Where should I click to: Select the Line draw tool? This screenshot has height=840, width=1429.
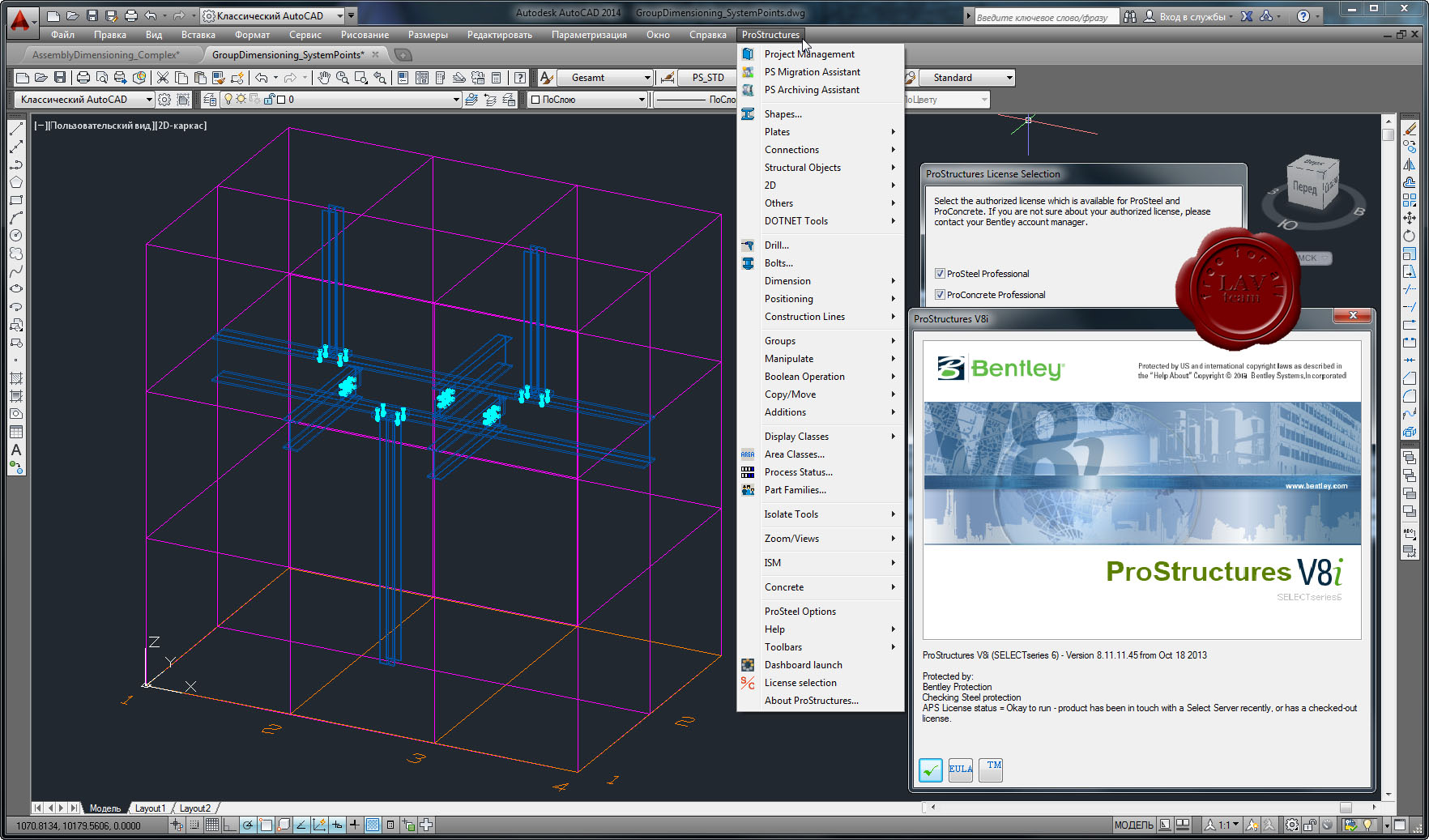[x=15, y=129]
